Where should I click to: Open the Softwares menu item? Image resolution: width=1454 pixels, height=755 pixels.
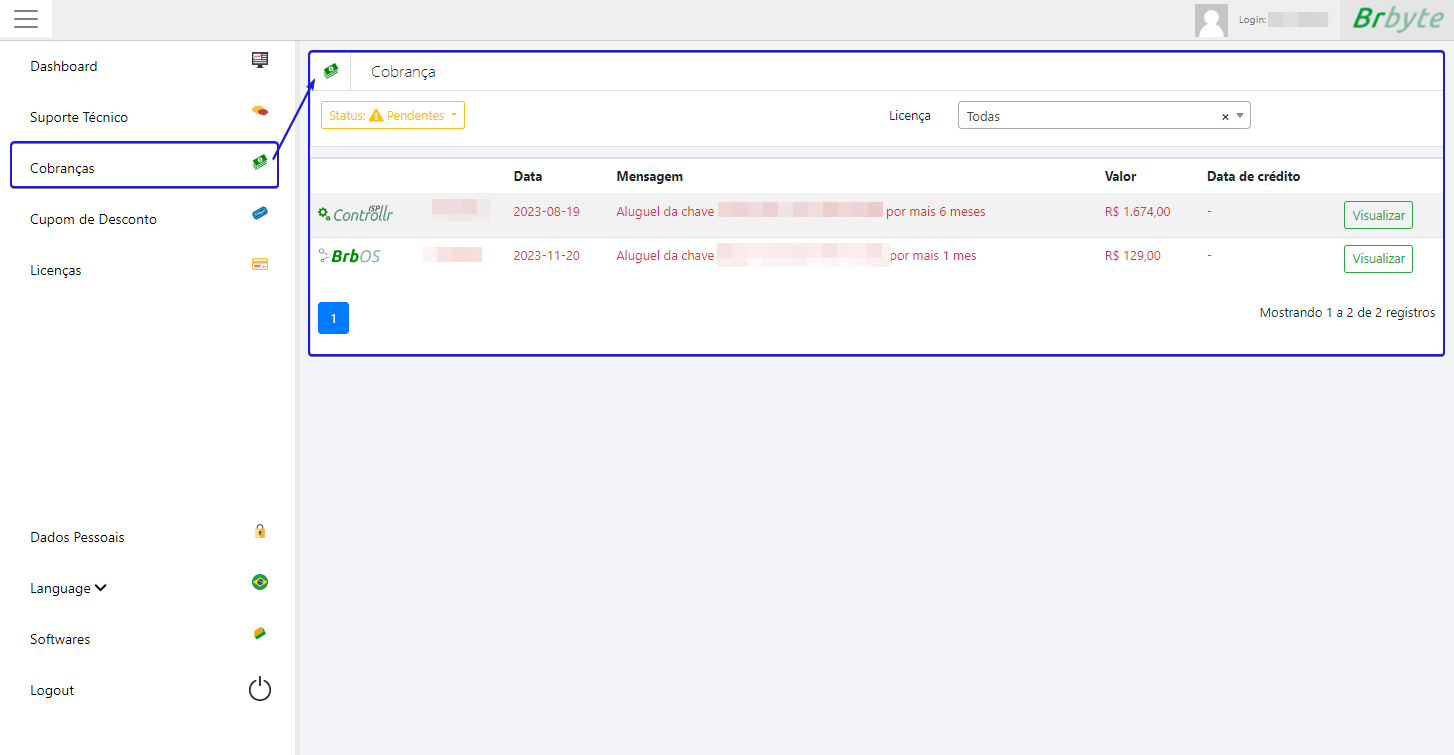coord(60,639)
